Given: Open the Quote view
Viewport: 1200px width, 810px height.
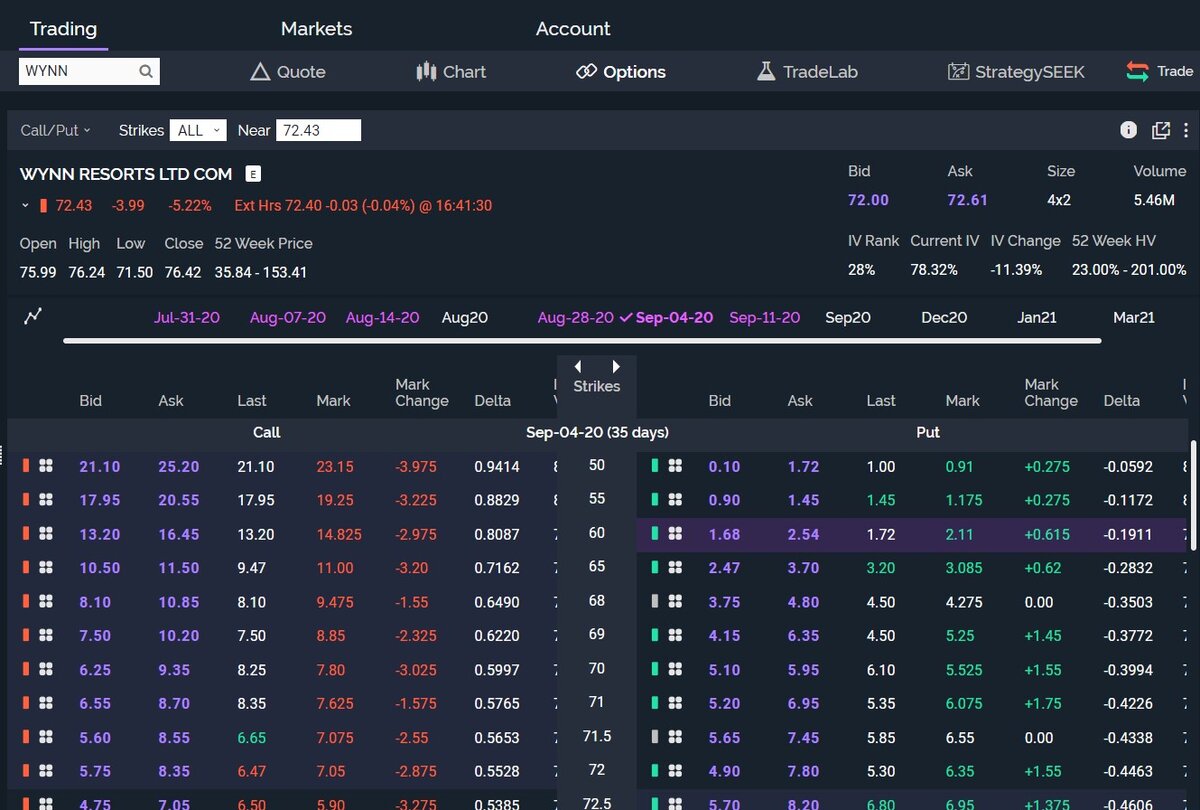Looking at the screenshot, I should click(288, 72).
